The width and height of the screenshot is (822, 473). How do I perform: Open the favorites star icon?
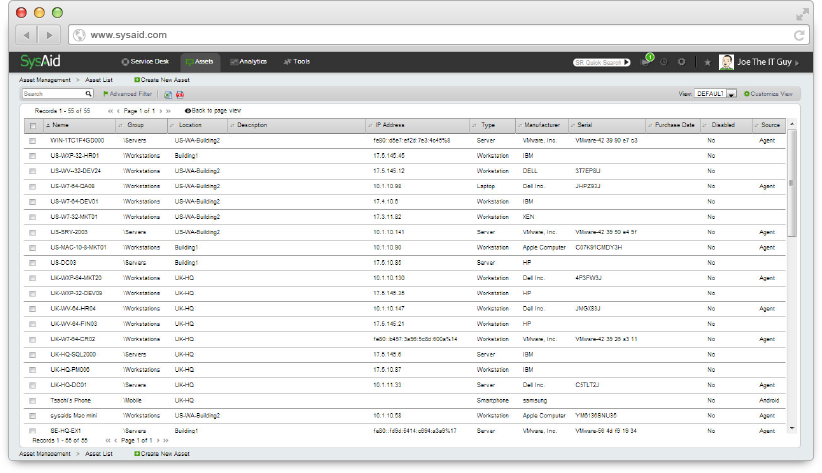[707, 62]
